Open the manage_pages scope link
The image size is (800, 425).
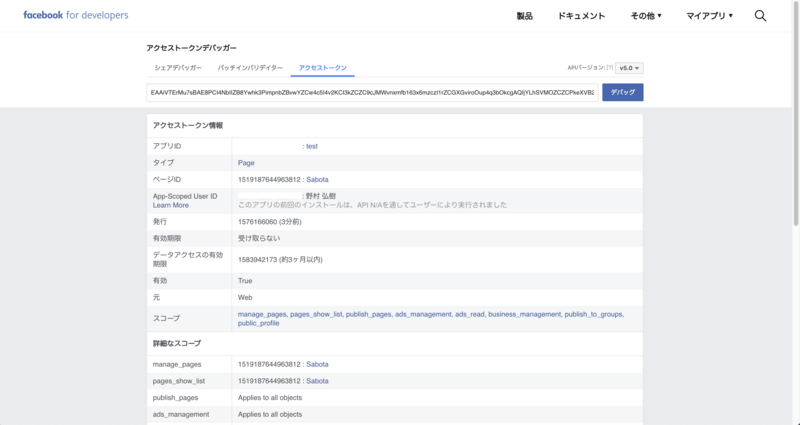(262, 314)
